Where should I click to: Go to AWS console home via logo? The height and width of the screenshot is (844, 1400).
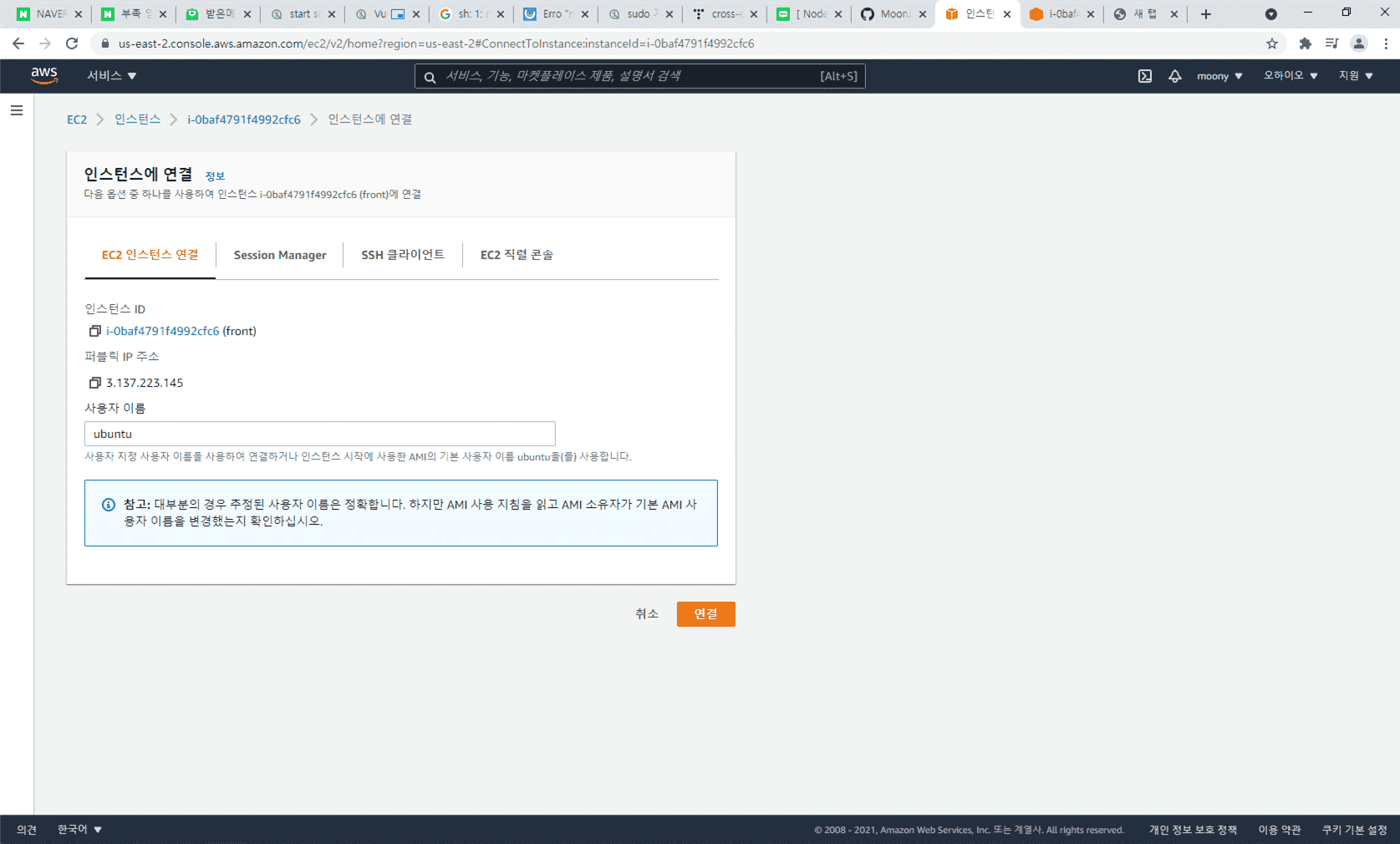point(44,75)
